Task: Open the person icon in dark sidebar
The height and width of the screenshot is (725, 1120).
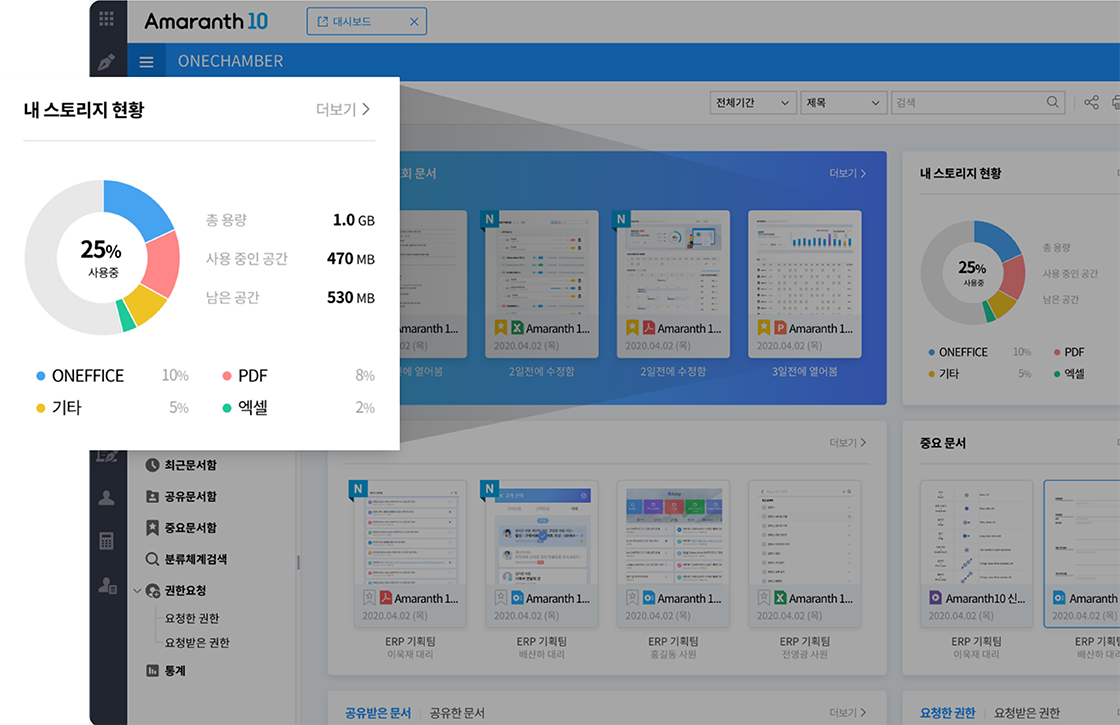Action: [106, 498]
